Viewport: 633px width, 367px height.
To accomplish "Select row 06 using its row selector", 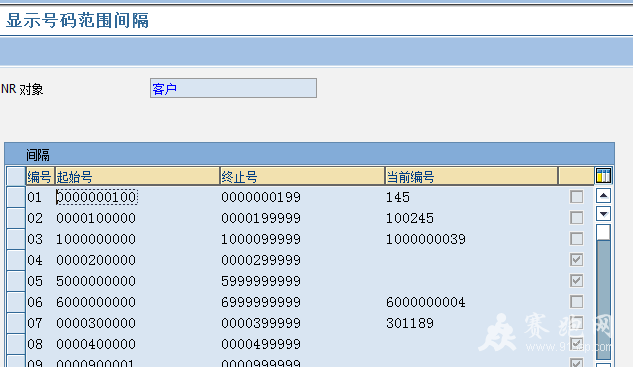I will [x=16, y=302].
